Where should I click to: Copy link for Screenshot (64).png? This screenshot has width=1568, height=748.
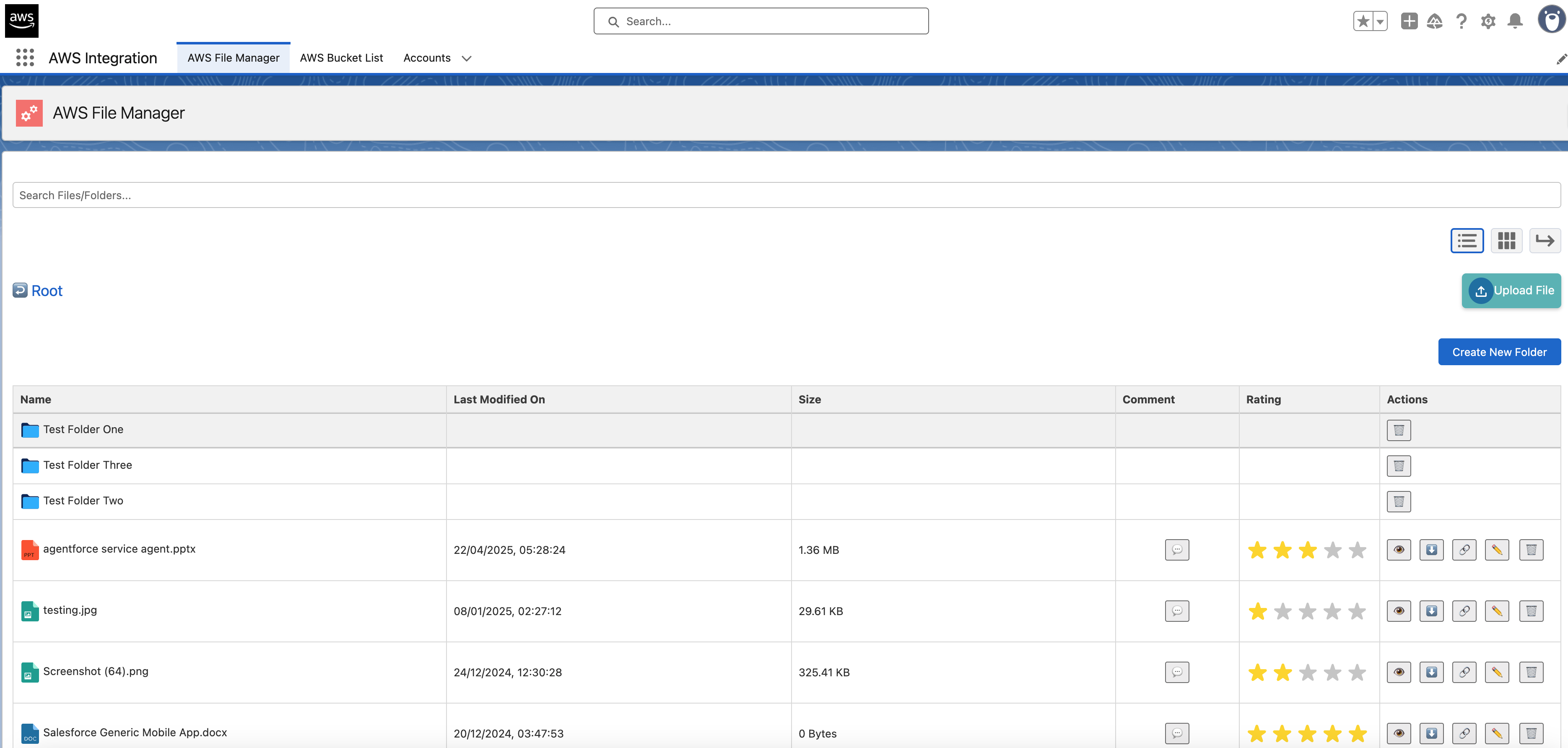1464,673
